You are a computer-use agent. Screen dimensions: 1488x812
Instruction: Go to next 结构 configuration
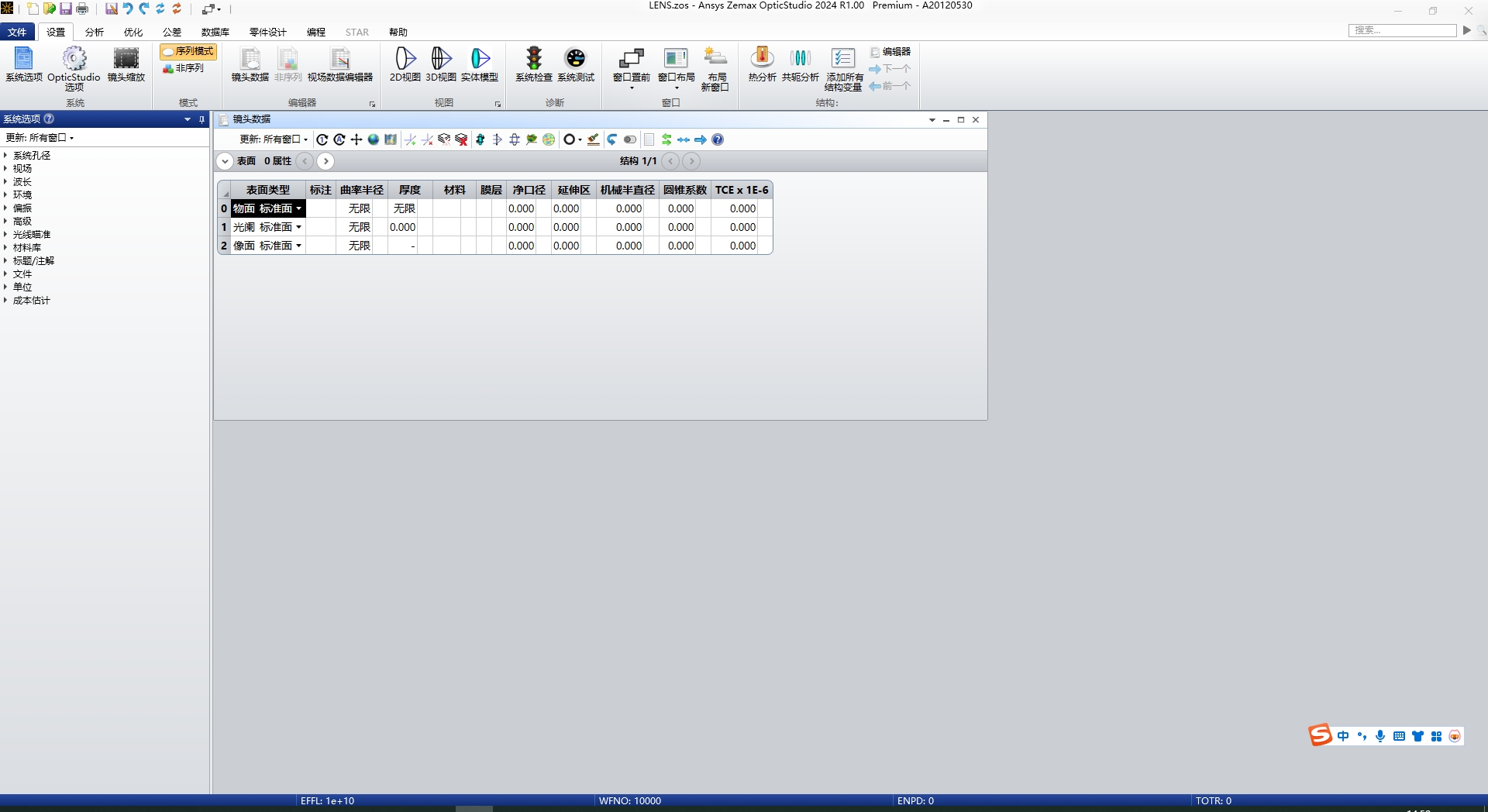pyautogui.click(x=691, y=161)
